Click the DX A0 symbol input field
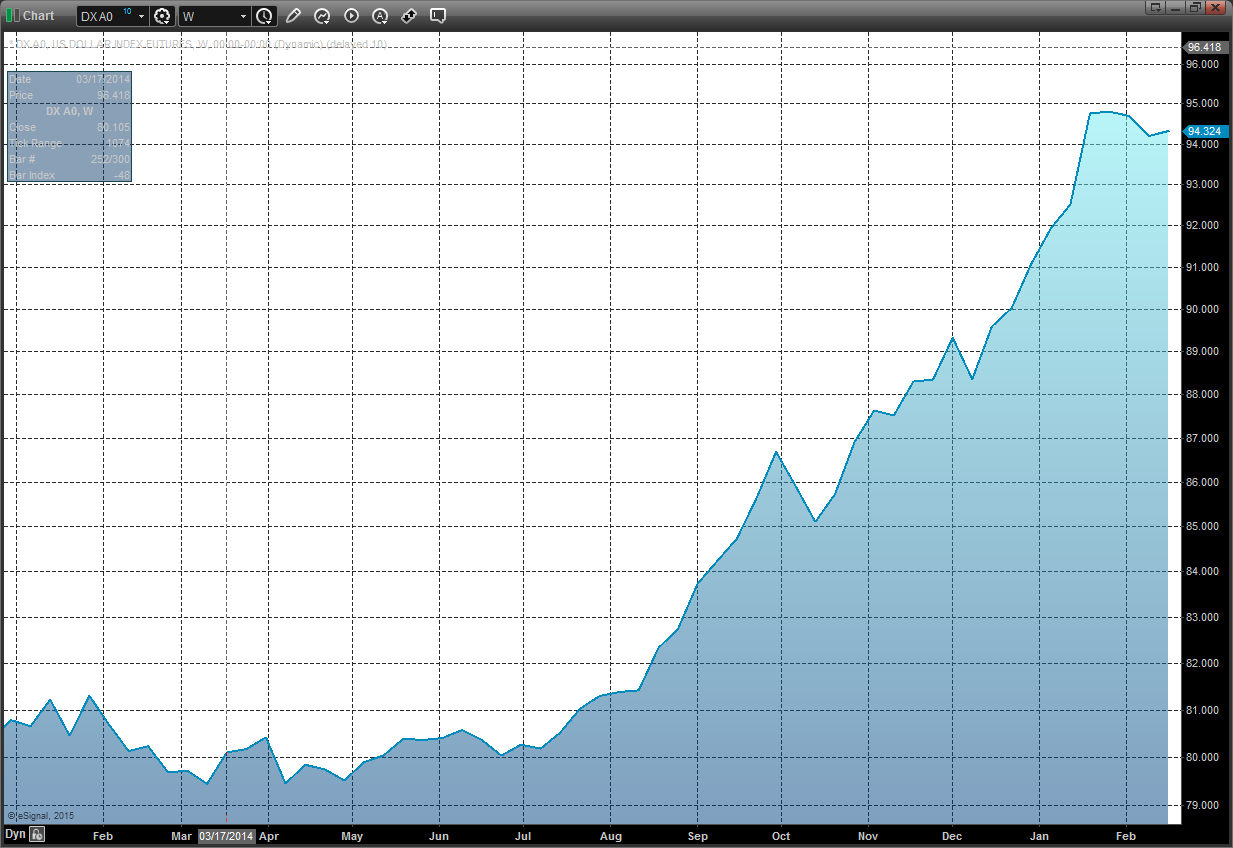 [103, 16]
